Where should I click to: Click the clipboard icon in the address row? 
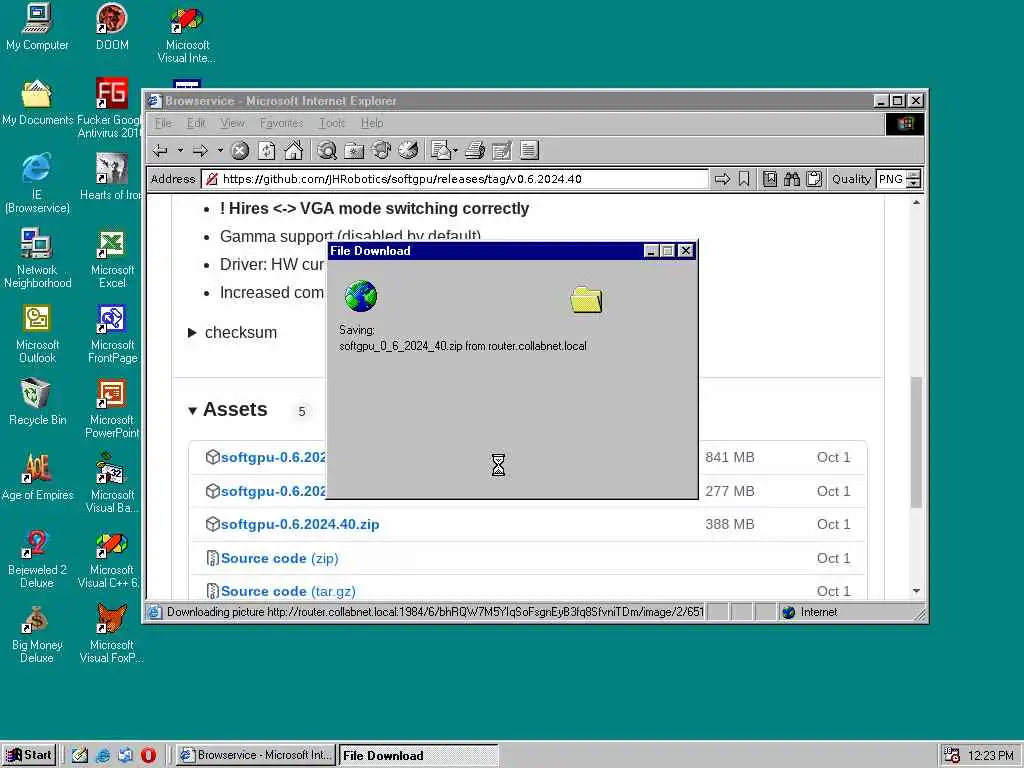point(814,179)
